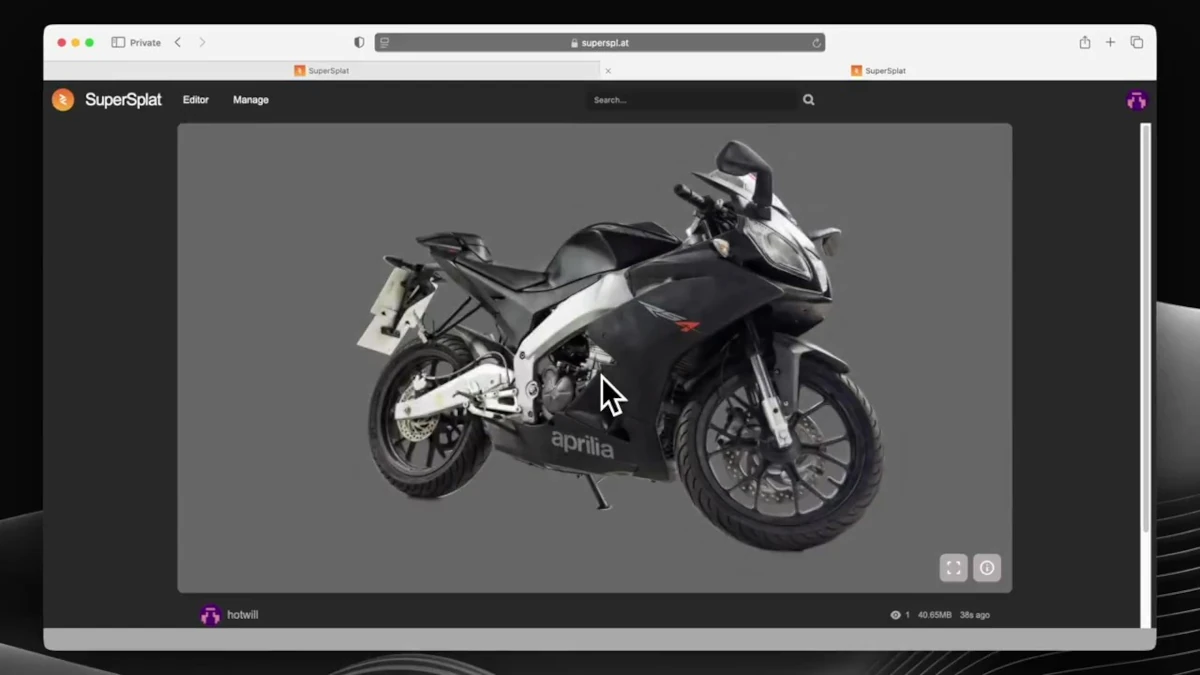1200x675 pixels.
Task: Open the Safari sidebar icon
Action: (x=118, y=43)
